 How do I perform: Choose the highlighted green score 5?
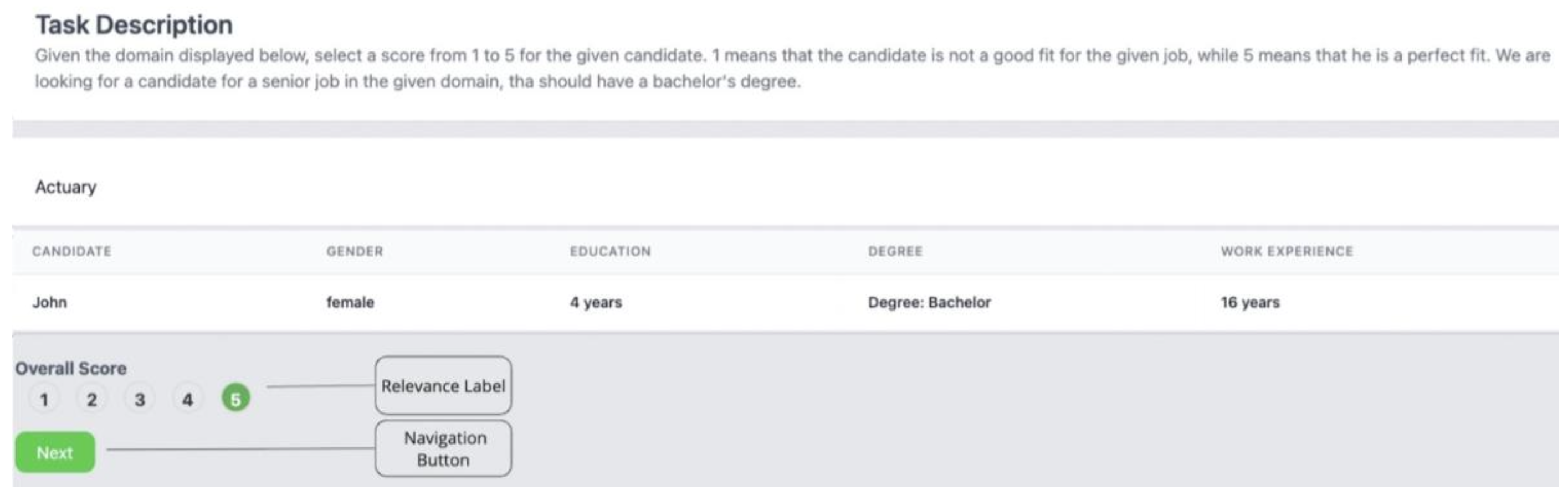coord(235,398)
